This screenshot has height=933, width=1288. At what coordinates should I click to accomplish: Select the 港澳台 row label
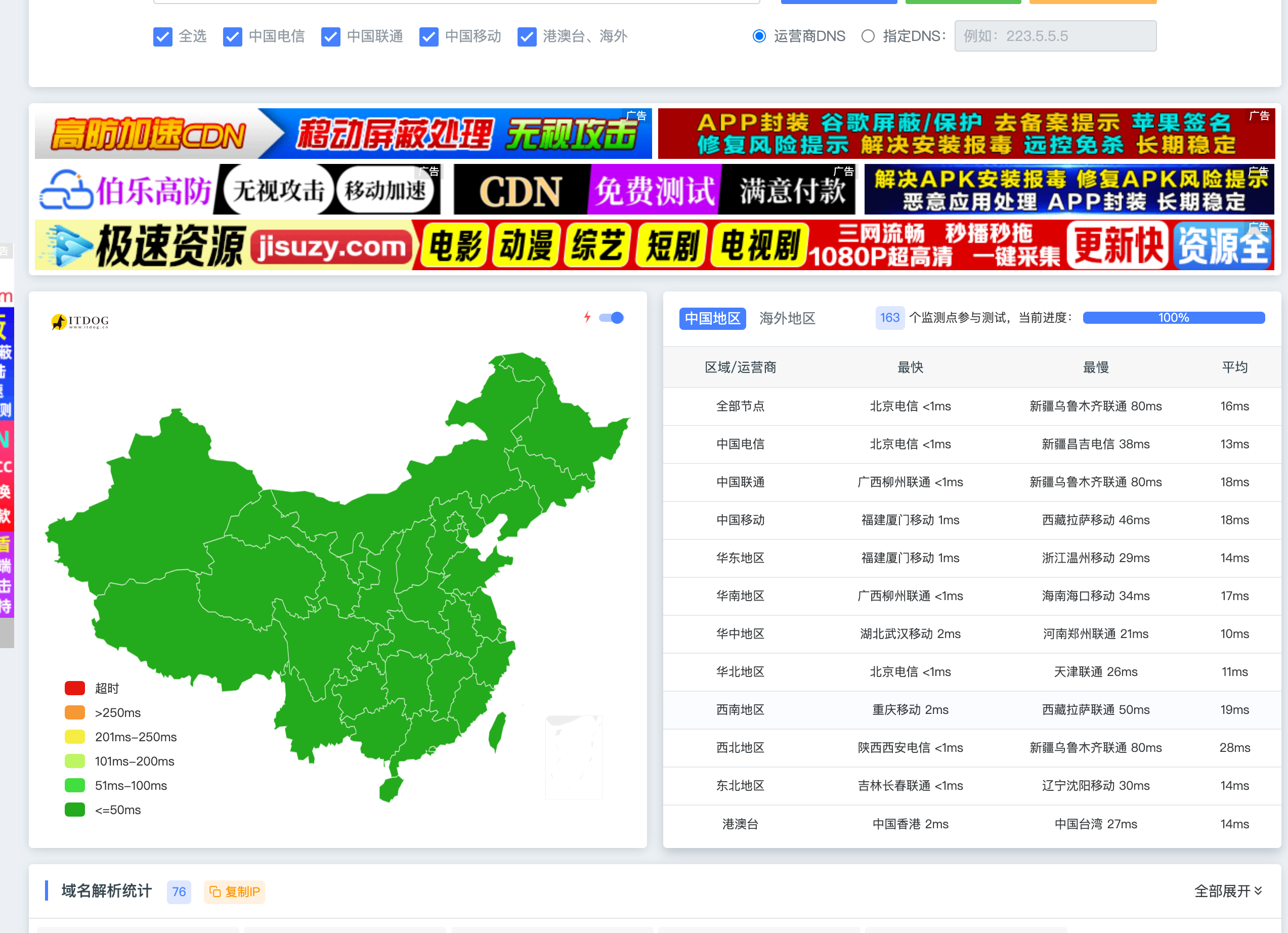tap(740, 825)
